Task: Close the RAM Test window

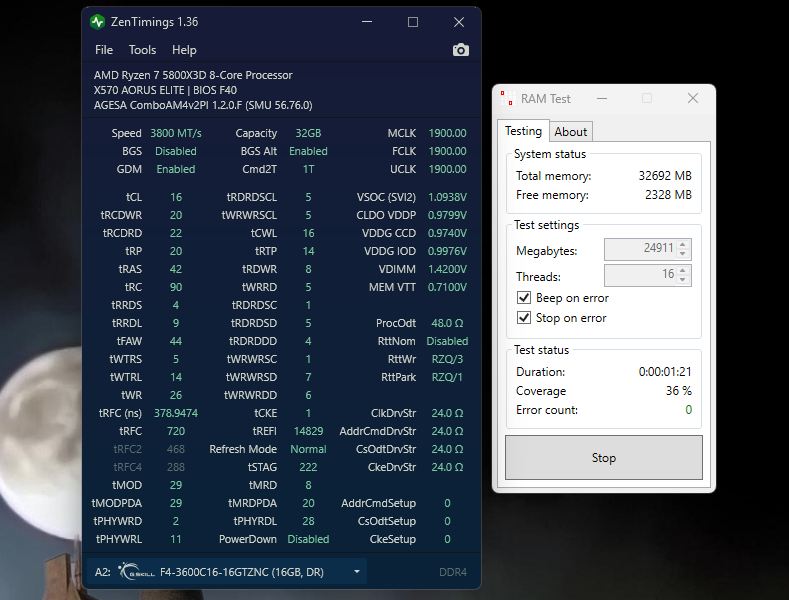Action: [x=693, y=98]
